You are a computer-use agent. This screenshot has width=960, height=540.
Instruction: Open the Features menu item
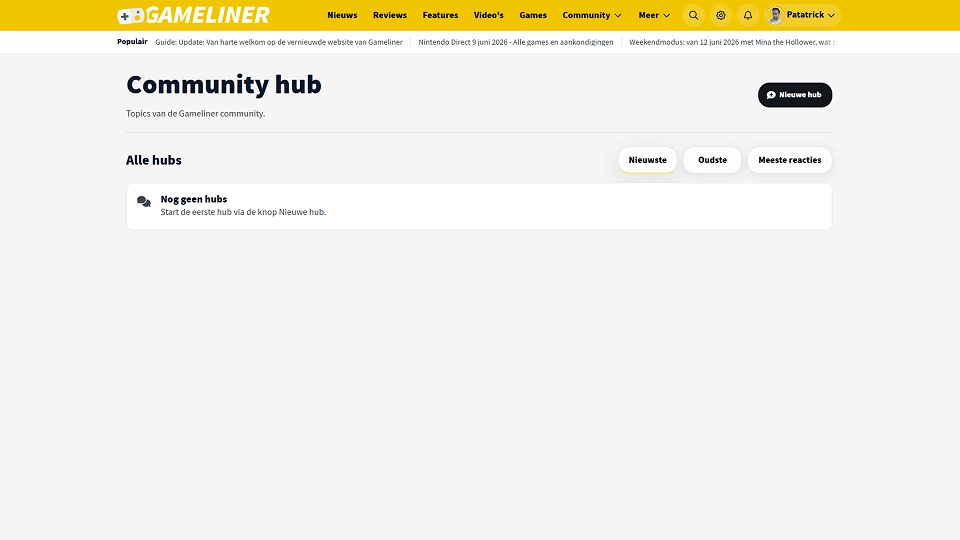[440, 15]
